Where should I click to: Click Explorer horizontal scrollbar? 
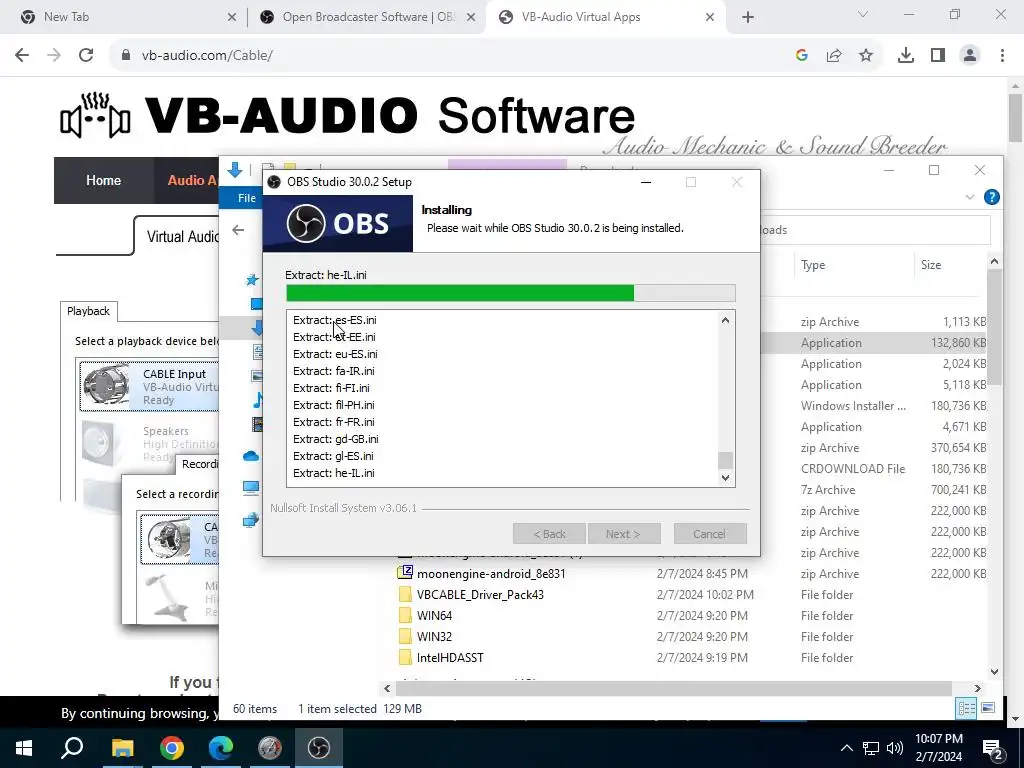pos(673,688)
